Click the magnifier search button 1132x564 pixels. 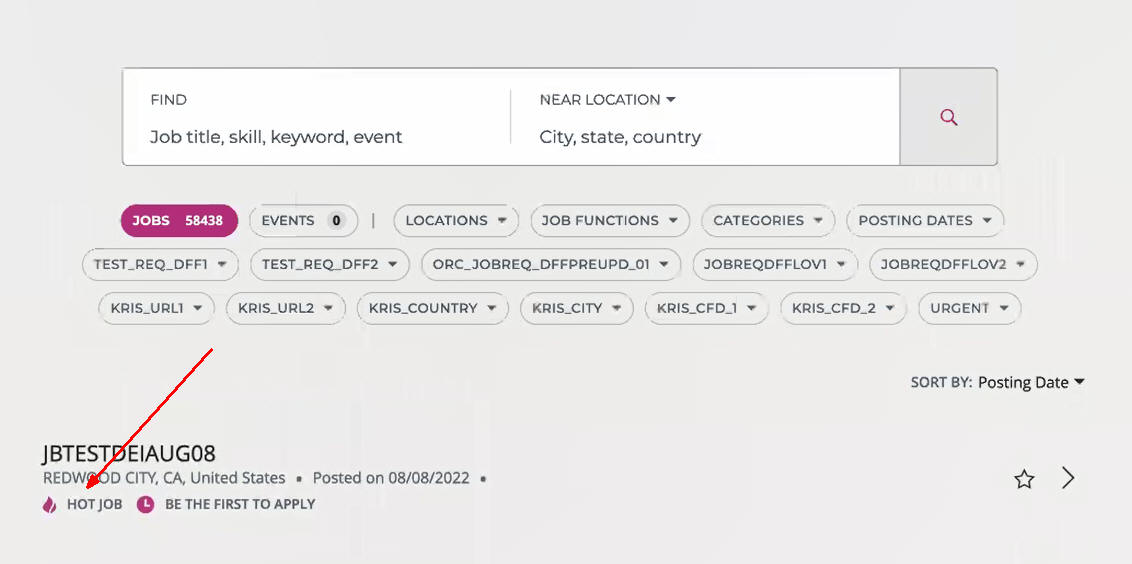tap(949, 117)
